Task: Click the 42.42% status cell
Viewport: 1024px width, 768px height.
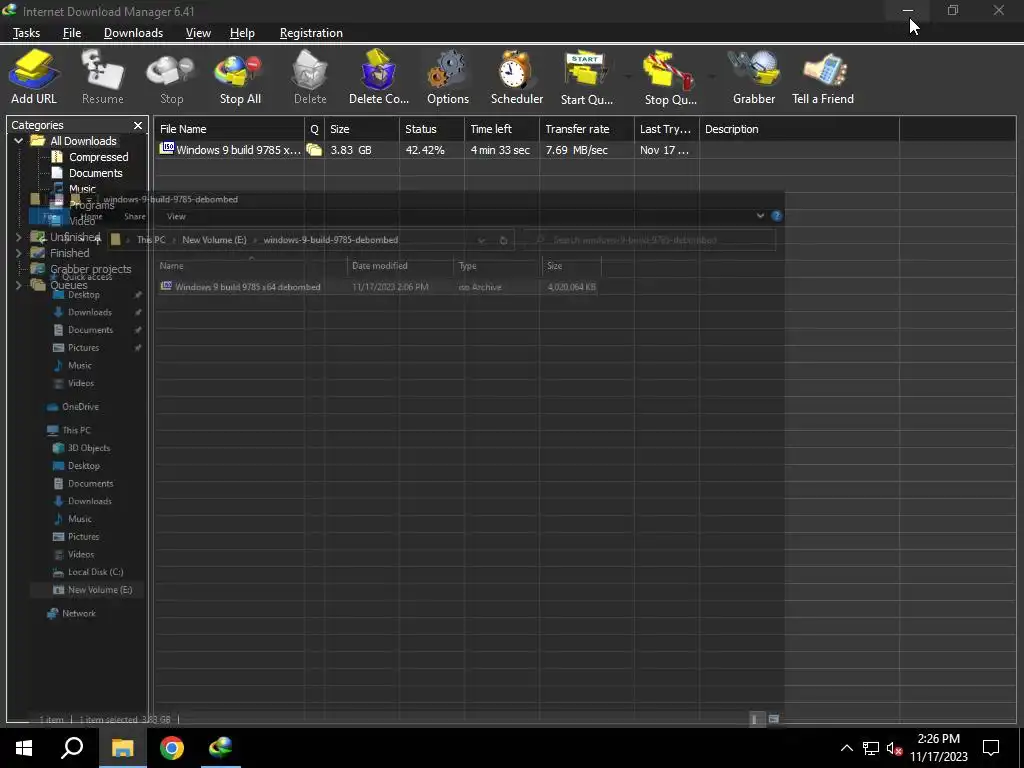Action: point(424,150)
